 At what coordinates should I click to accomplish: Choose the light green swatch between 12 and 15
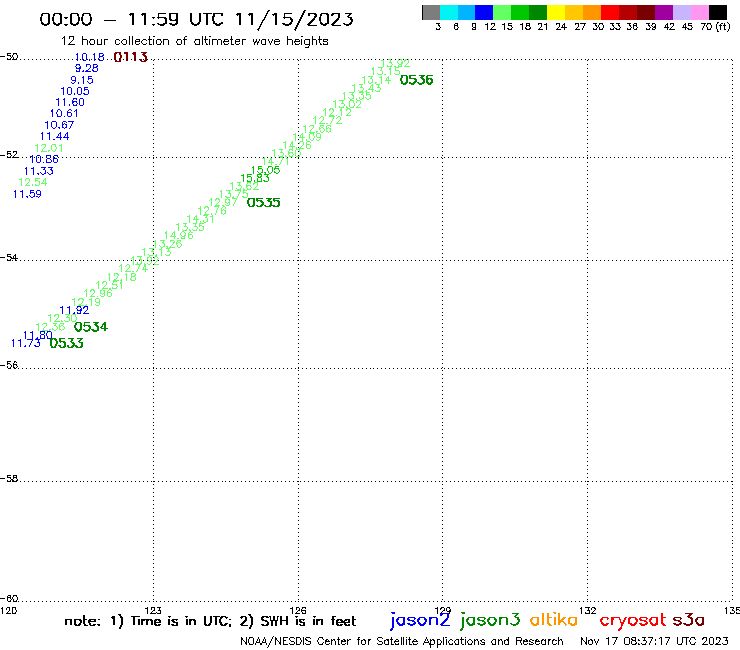click(x=502, y=12)
